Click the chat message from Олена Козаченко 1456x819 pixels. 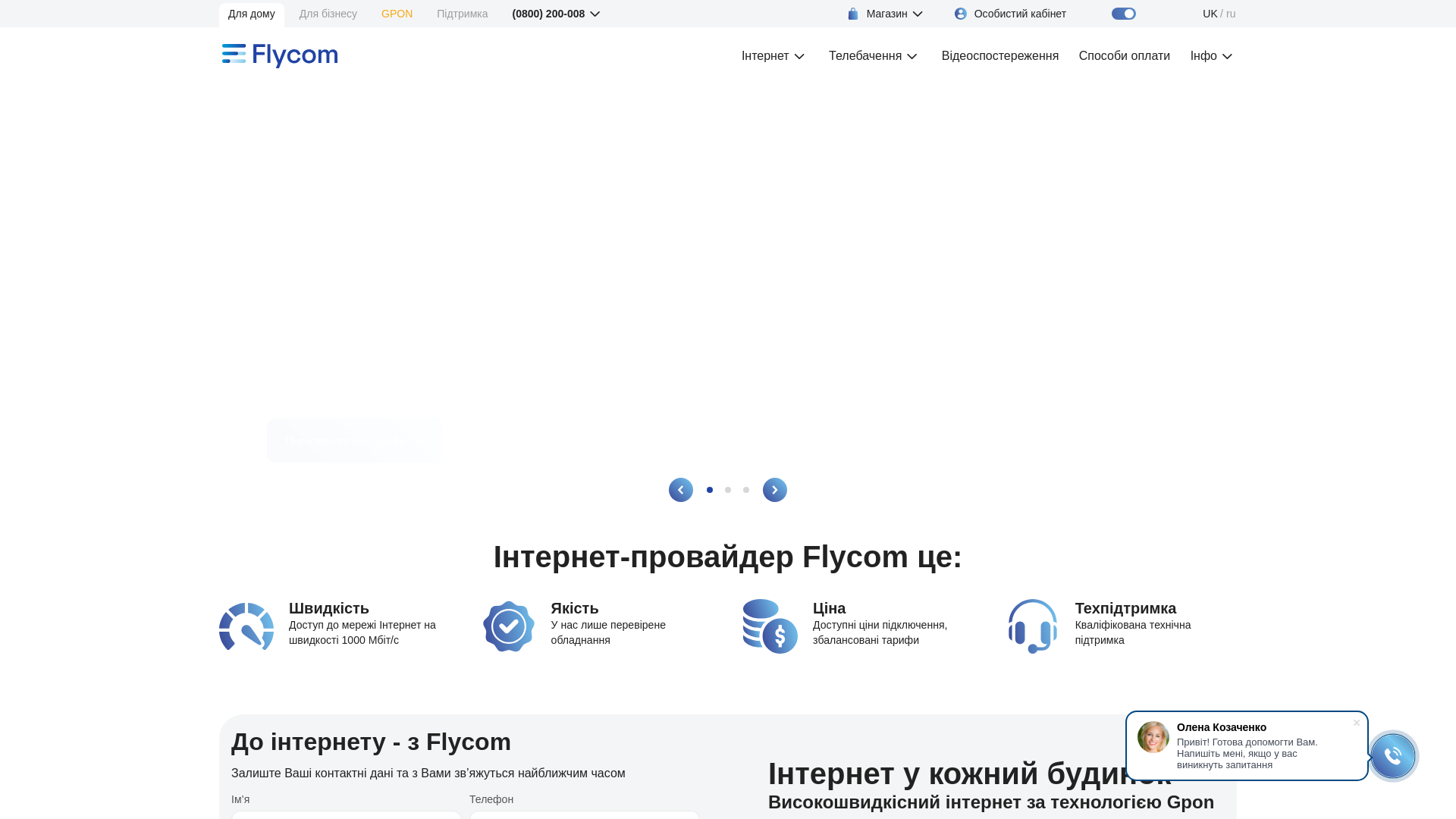point(1247,753)
